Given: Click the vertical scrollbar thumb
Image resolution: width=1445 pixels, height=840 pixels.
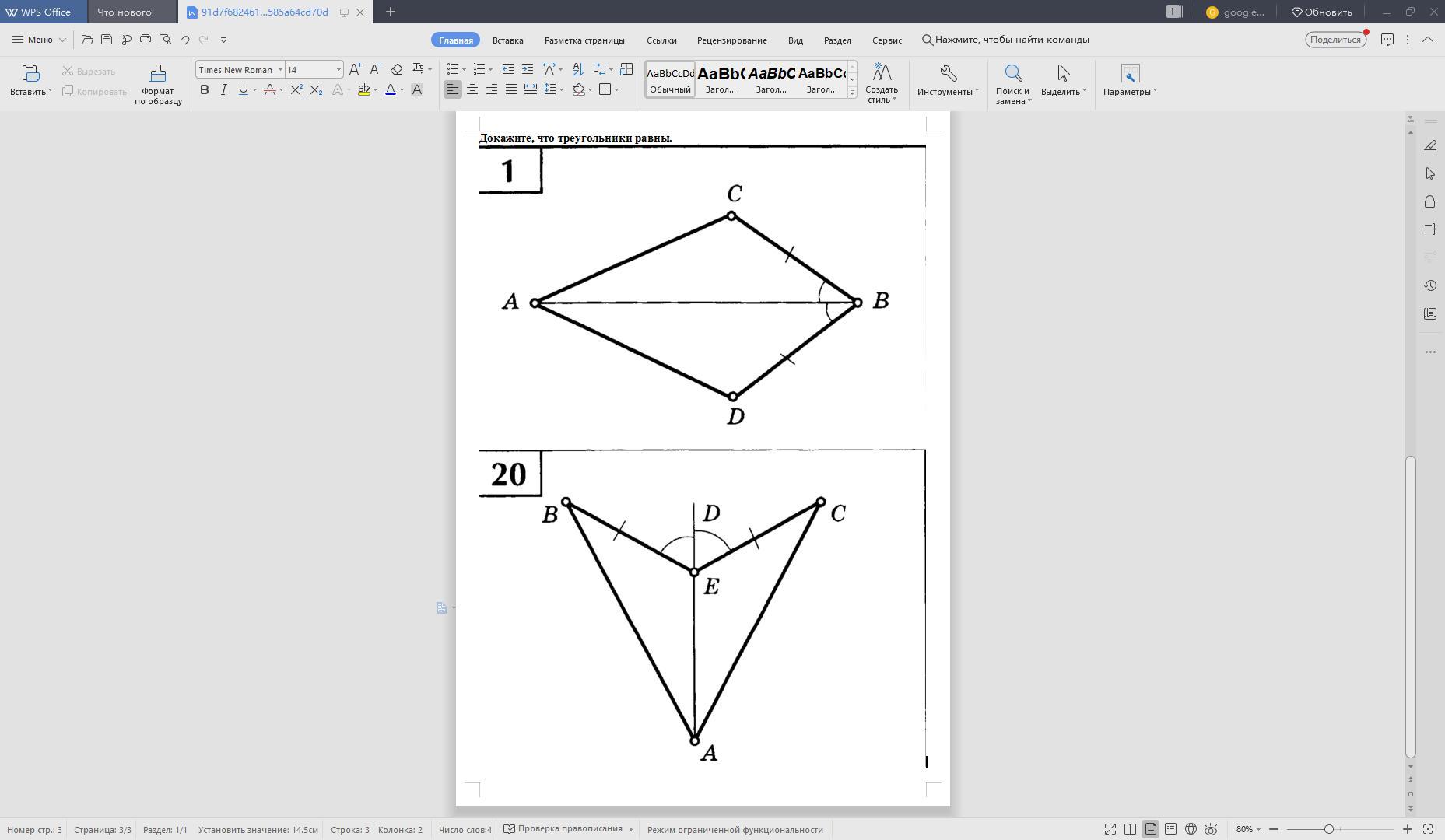Looking at the screenshot, I should point(1411,607).
